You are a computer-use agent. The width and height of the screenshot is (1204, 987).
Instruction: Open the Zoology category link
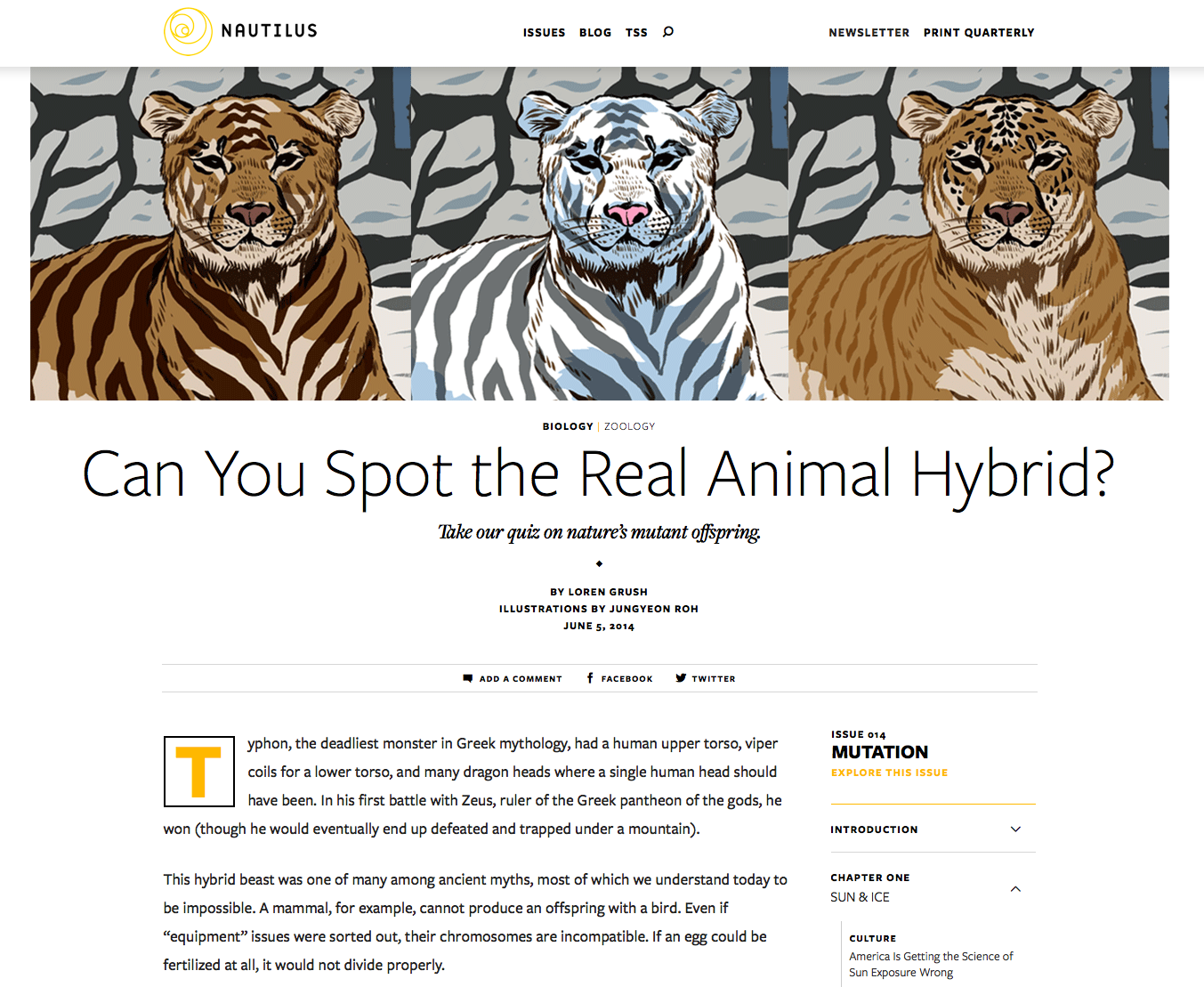[629, 426]
